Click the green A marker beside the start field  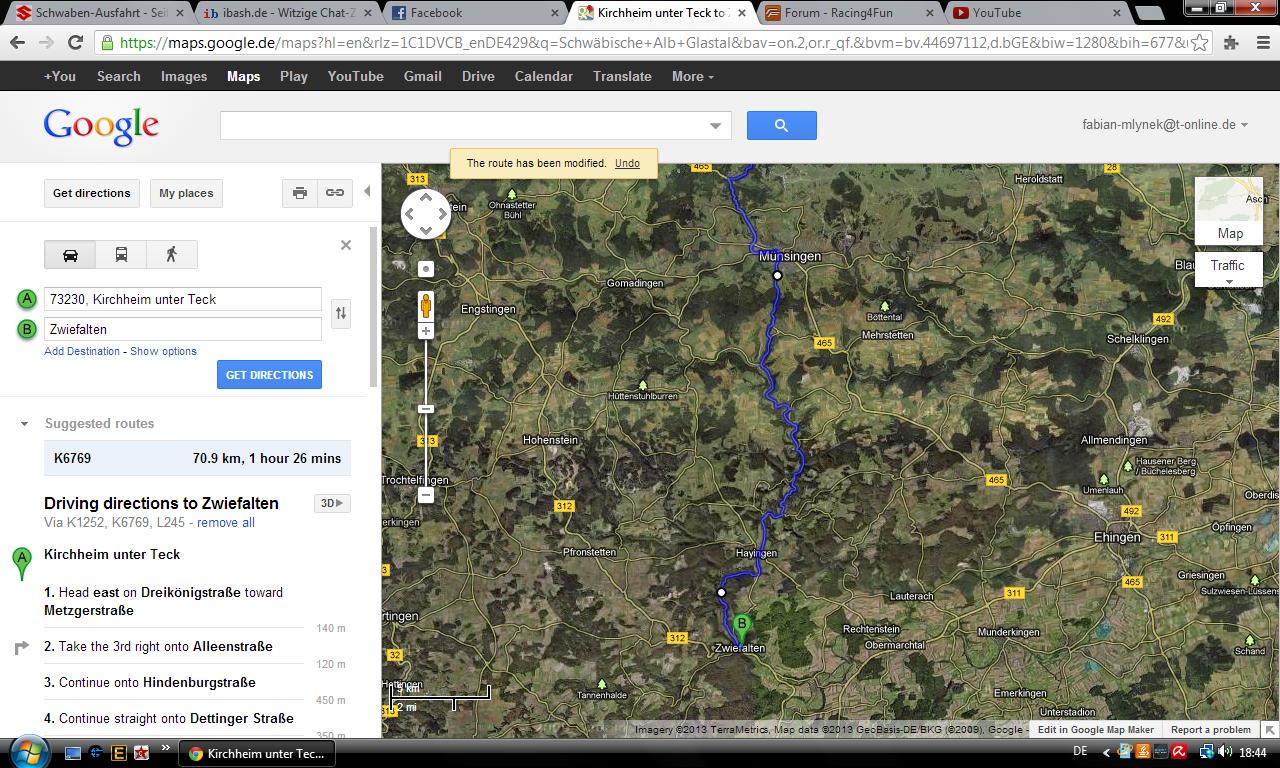(x=27, y=299)
